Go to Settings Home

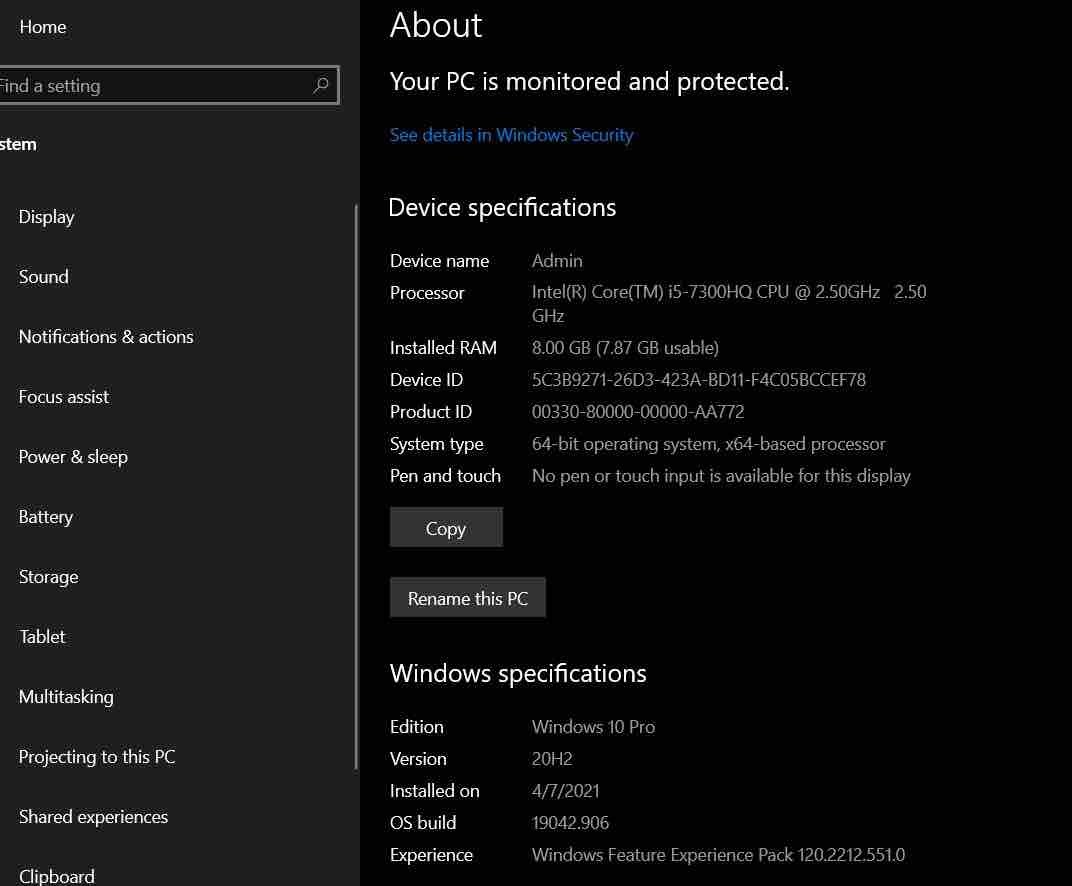(x=42, y=27)
